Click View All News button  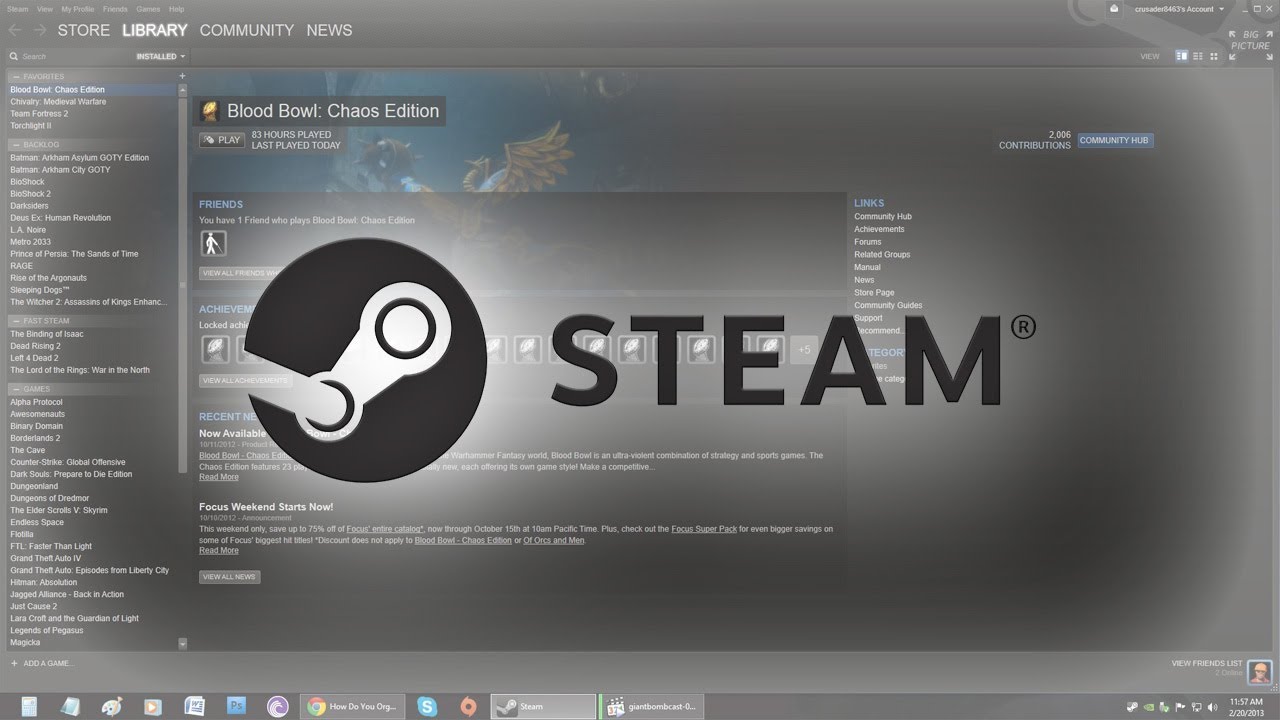pyautogui.click(x=229, y=577)
